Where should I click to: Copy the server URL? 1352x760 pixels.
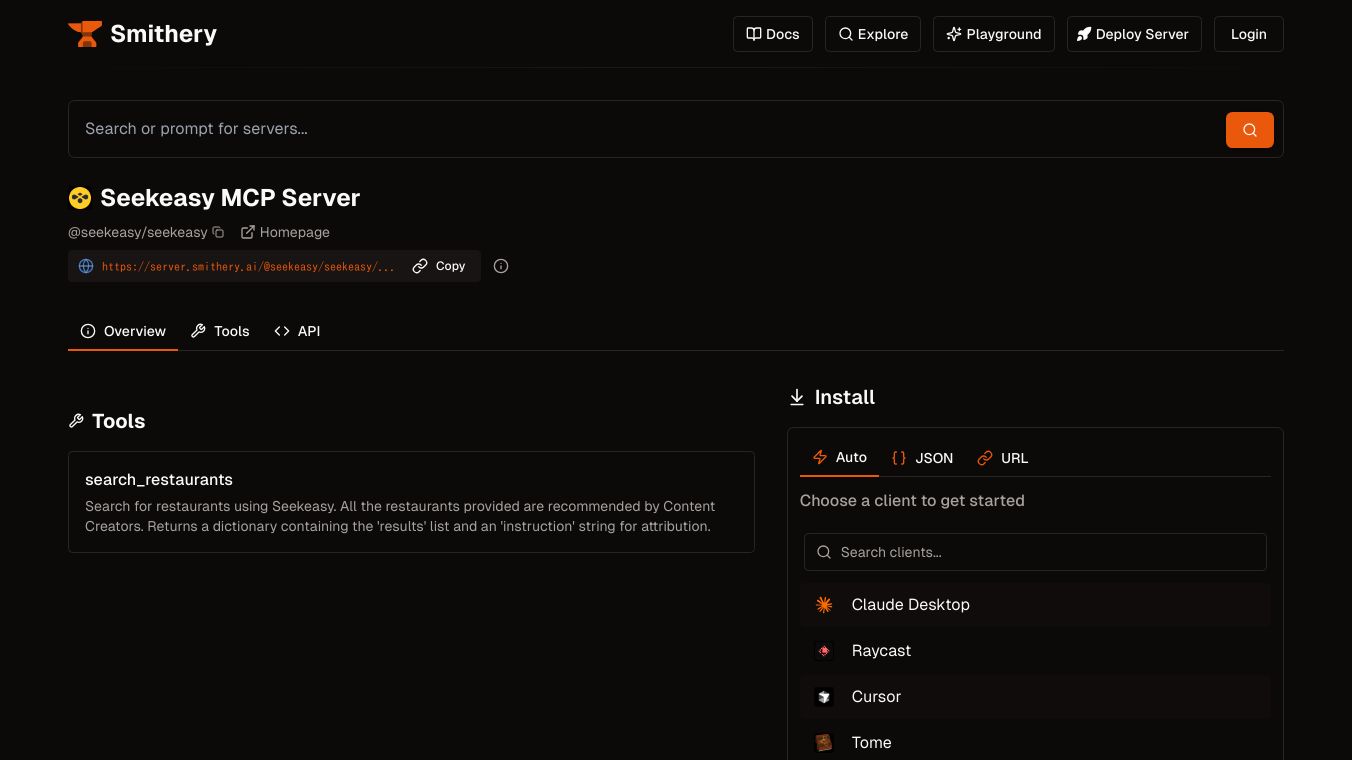coord(439,266)
